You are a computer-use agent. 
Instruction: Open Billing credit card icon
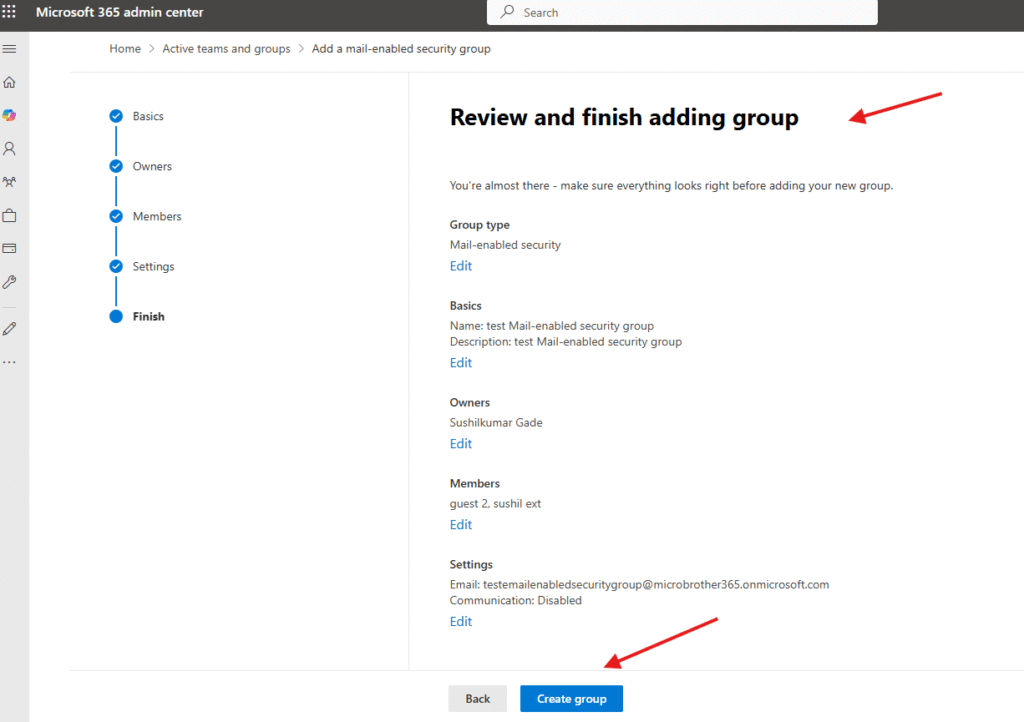[x=10, y=248]
